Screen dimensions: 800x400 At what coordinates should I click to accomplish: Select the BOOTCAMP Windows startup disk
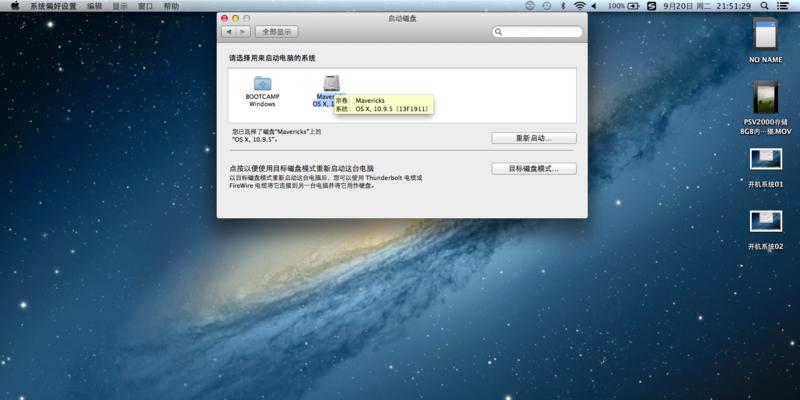262,91
